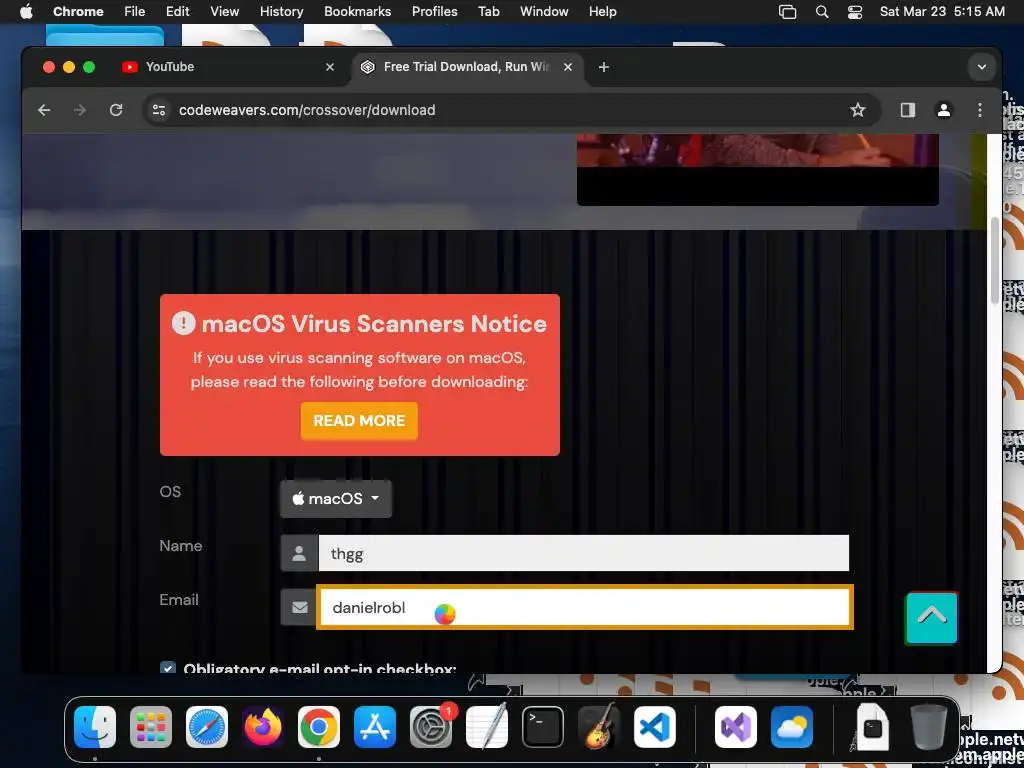1024x768 pixels.
Task: Click the READ MORE button
Action: (359, 421)
